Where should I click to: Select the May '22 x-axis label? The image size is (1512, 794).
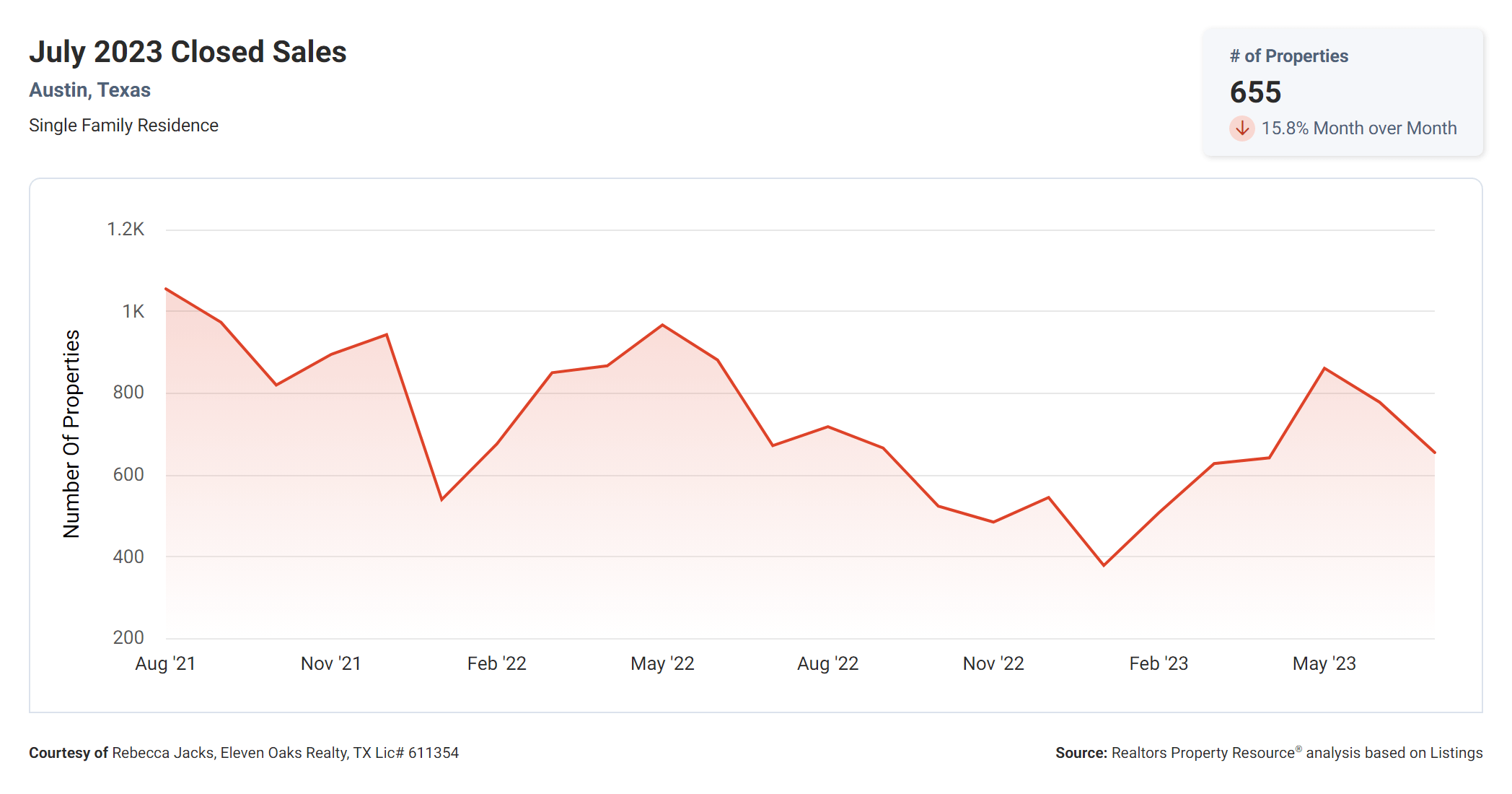coord(662,663)
